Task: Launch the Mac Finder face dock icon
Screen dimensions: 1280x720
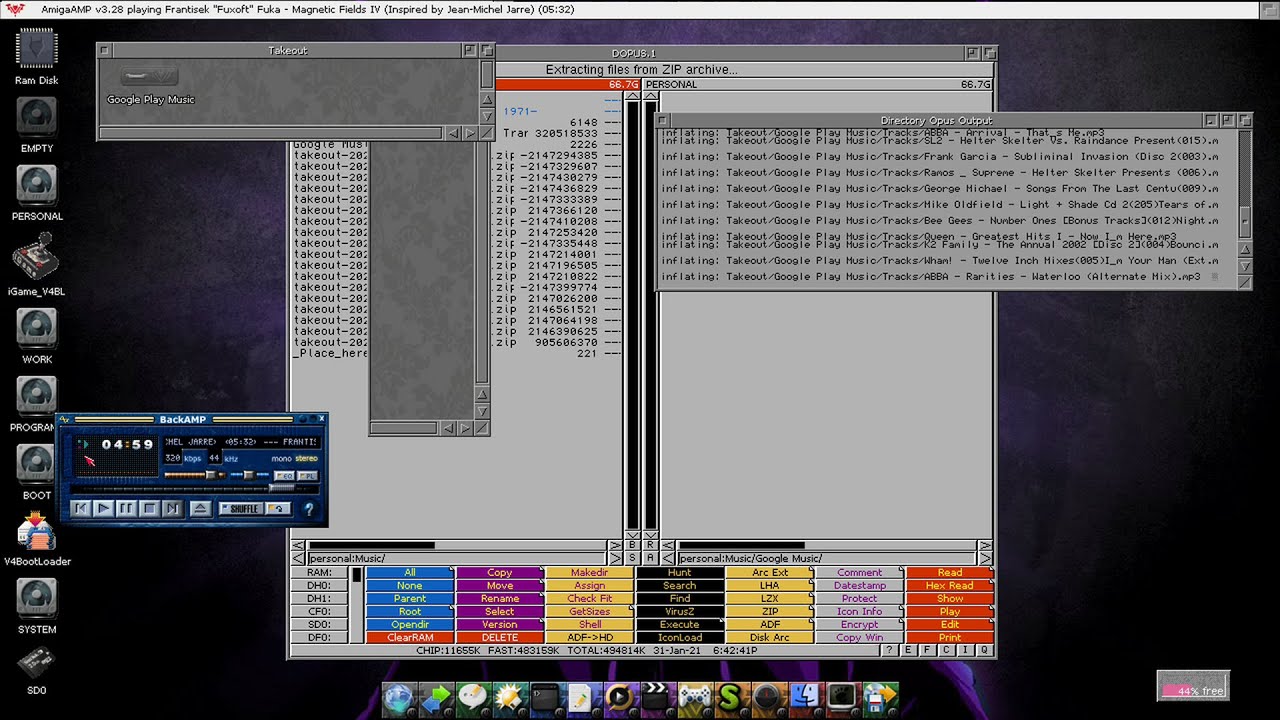Action: 805,698
